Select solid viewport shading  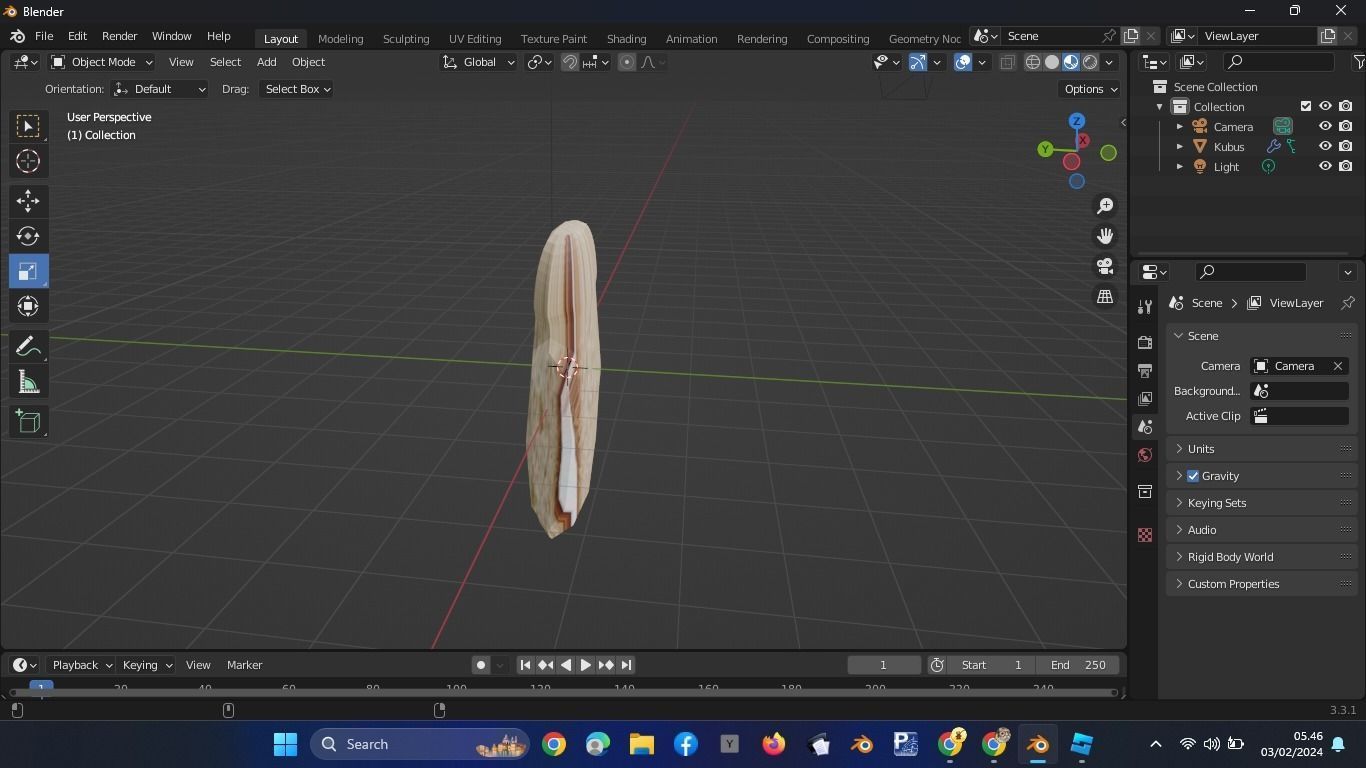pyautogui.click(x=1052, y=62)
